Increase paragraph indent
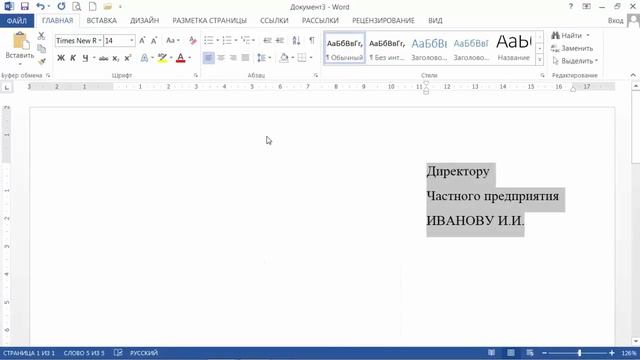 coord(280,40)
